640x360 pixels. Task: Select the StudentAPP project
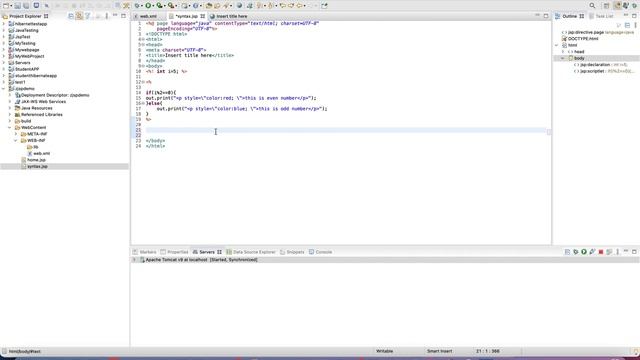[27, 69]
